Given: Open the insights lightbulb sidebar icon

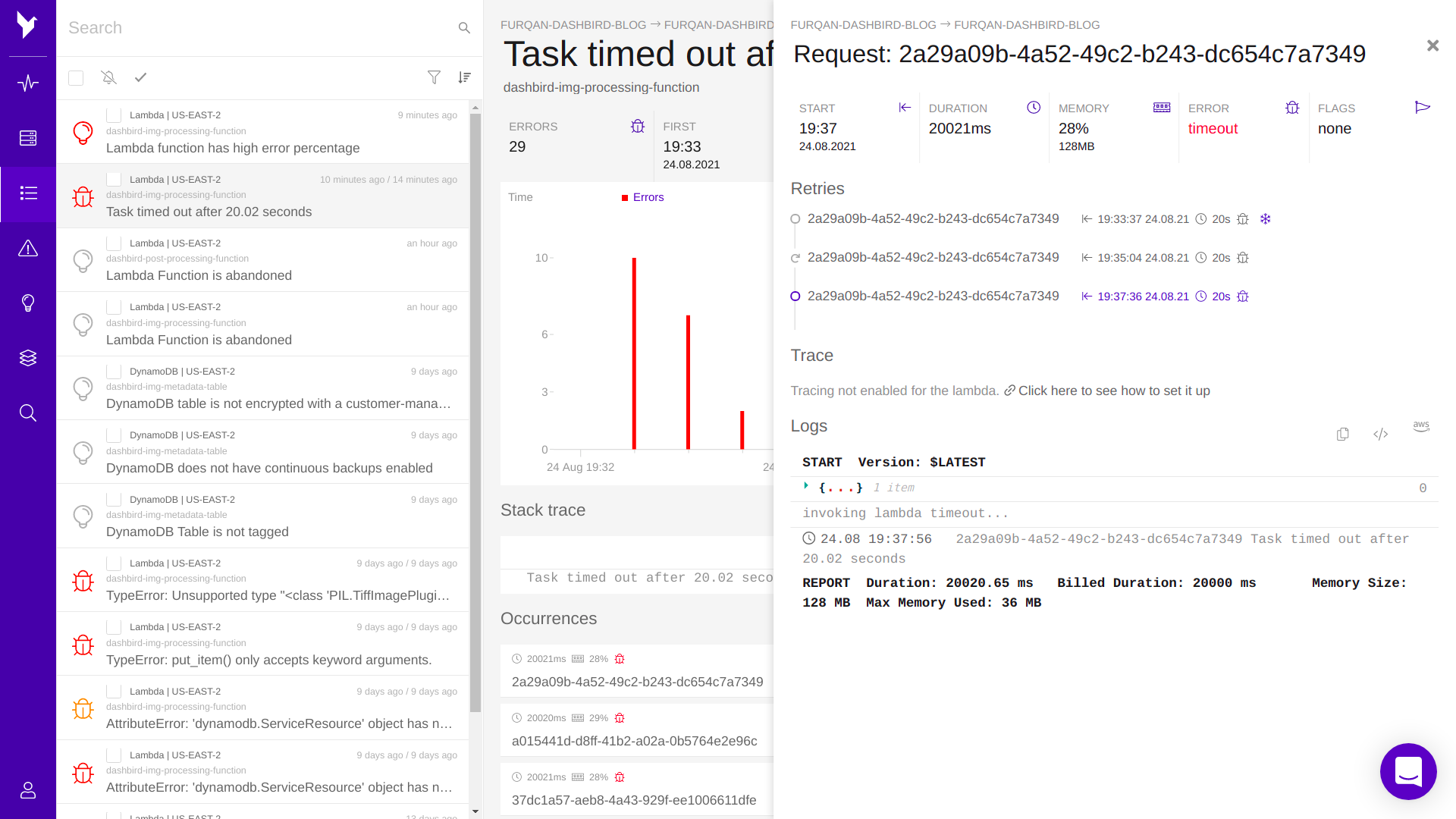Looking at the screenshot, I should [28, 303].
